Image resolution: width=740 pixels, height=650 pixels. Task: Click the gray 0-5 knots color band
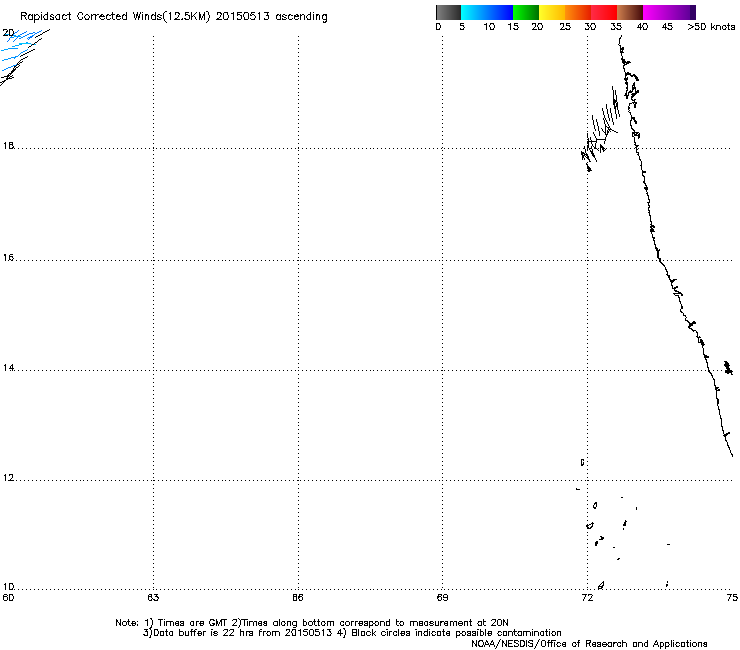point(448,12)
